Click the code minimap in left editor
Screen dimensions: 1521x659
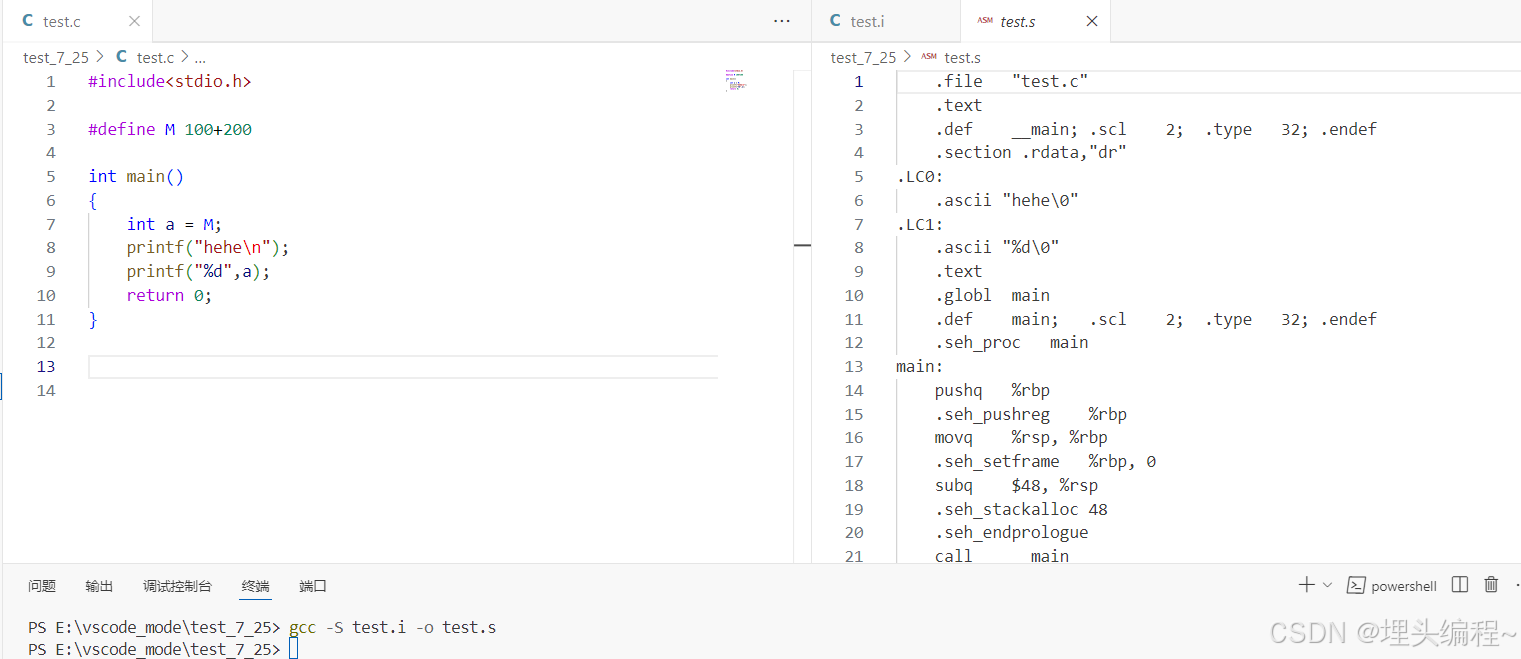(x=736, y=81)
